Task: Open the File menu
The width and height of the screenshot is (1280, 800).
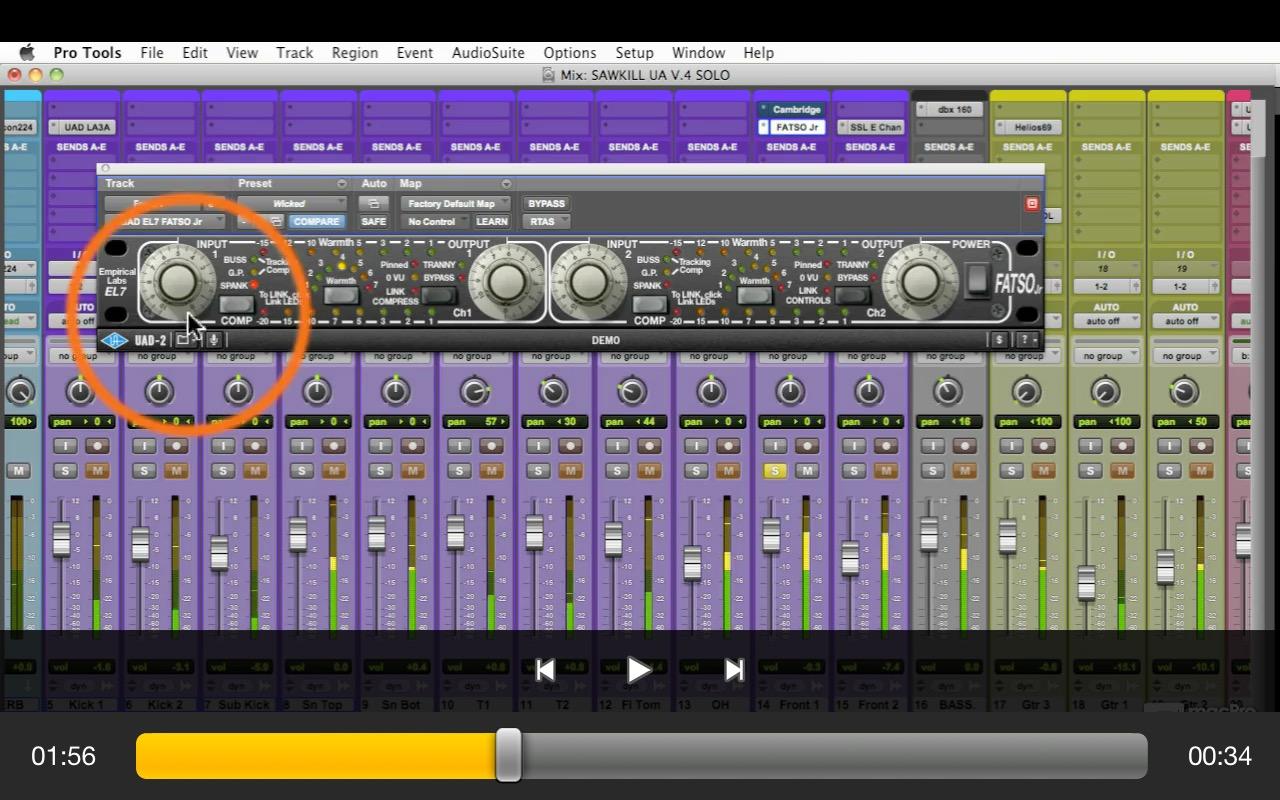Action: [x=152, y=53]
